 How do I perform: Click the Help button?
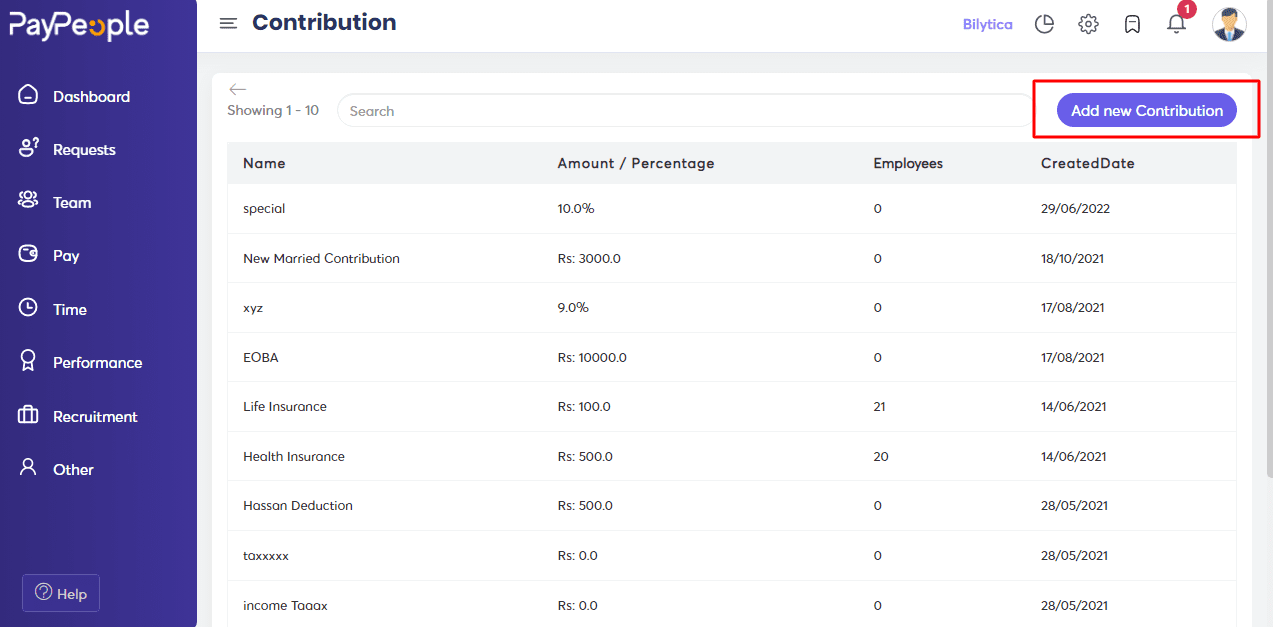61,593
